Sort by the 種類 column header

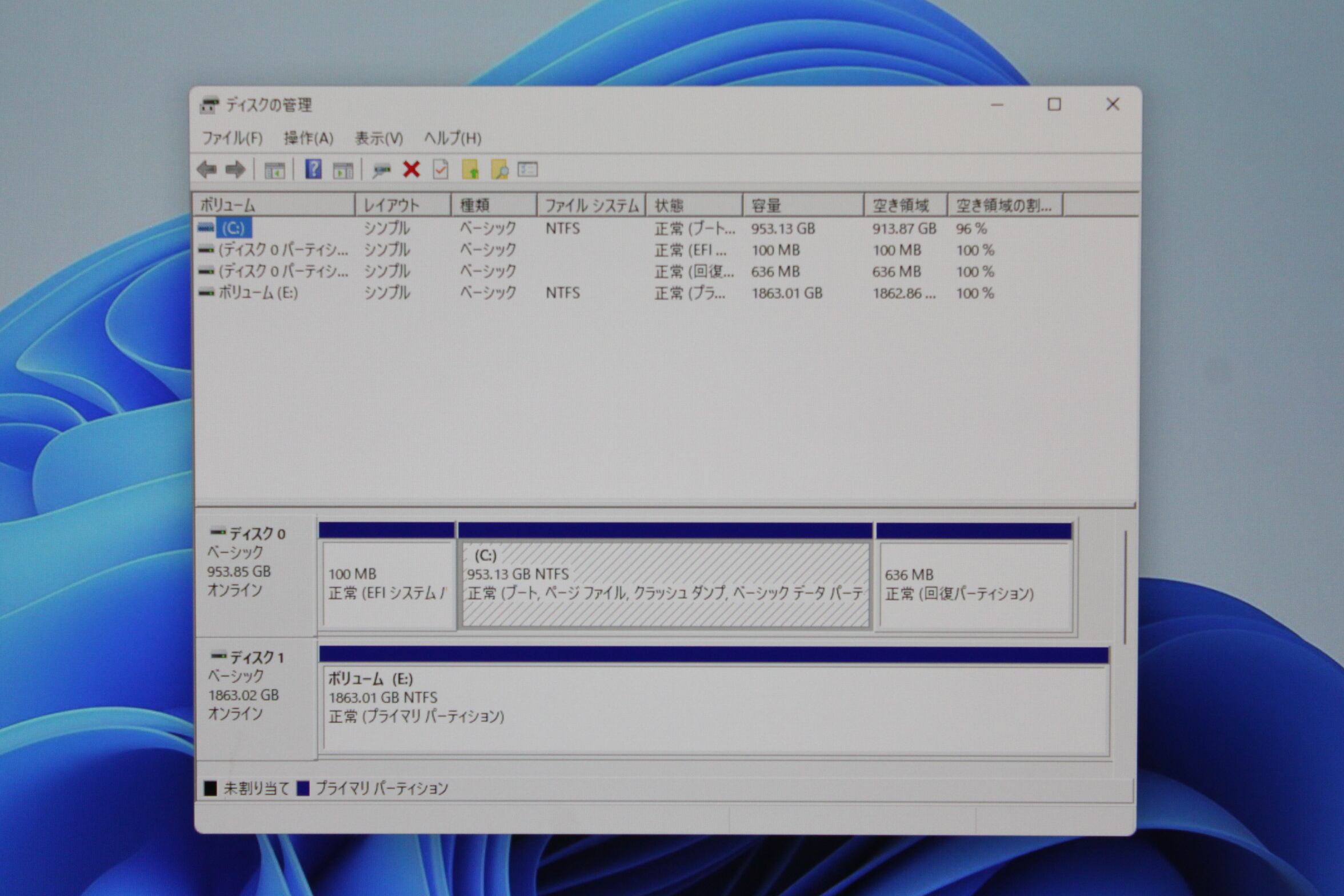(x=494, y=205)
